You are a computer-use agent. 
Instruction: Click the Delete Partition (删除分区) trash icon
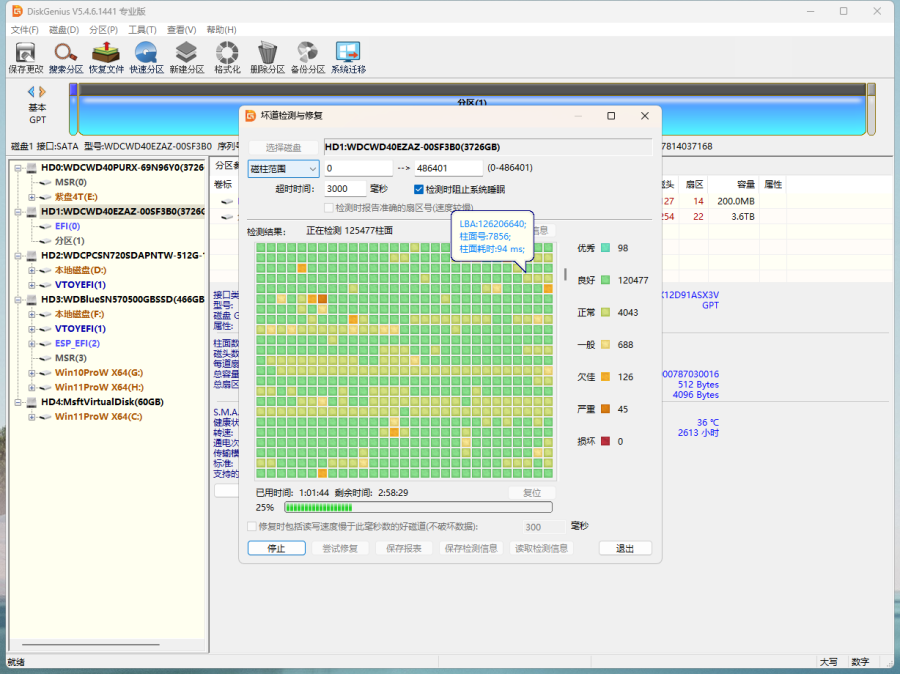point(267,57)
